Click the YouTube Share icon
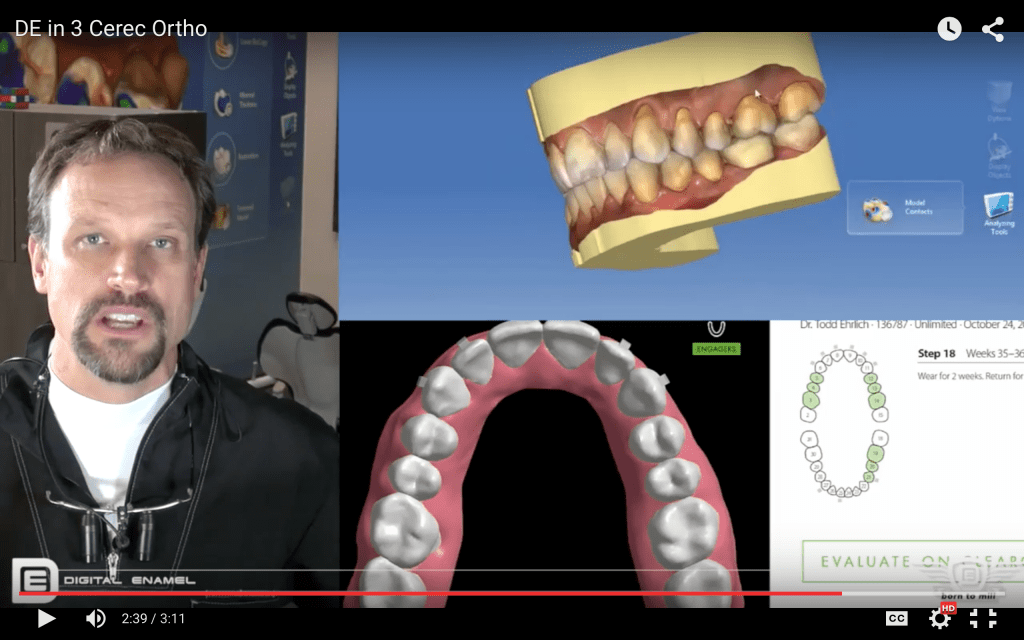Viewport: 1024px width, 640px height. (x=993, y=30)
